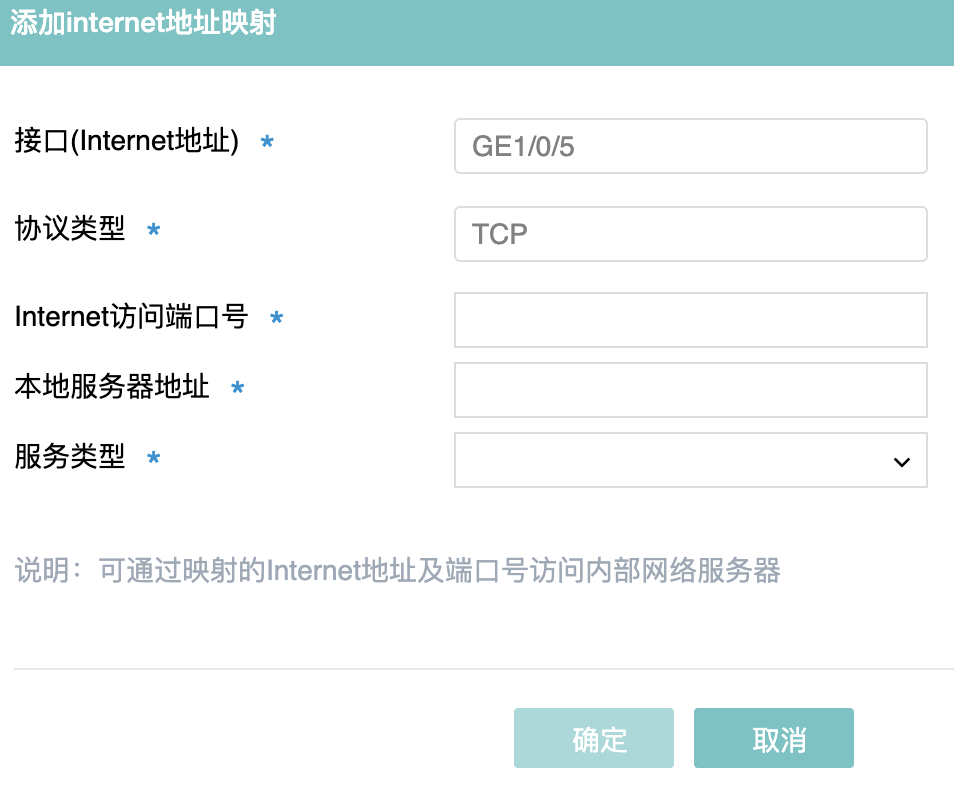The height and width of the screenshot is (790, 954).
Task: Click the 服务类型 label
Action: [70, 457]
